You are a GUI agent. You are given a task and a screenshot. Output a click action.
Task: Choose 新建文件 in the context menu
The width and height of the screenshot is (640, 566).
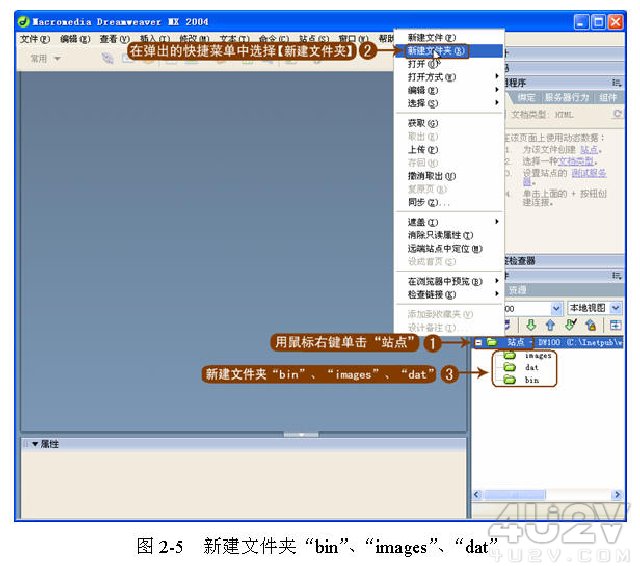tap(425, 37)
